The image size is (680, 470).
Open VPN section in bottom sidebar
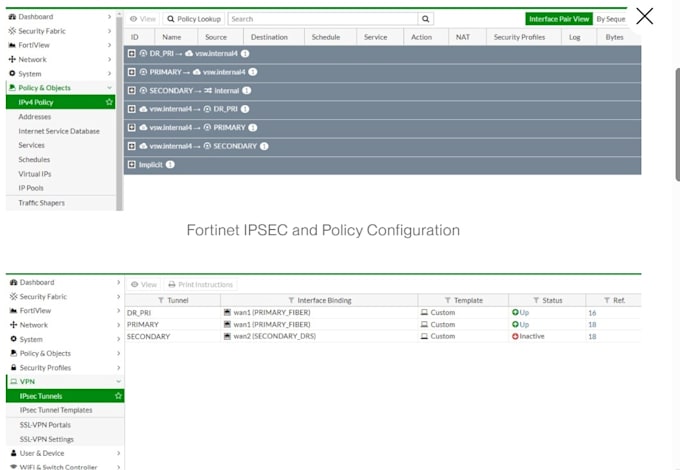65,382
